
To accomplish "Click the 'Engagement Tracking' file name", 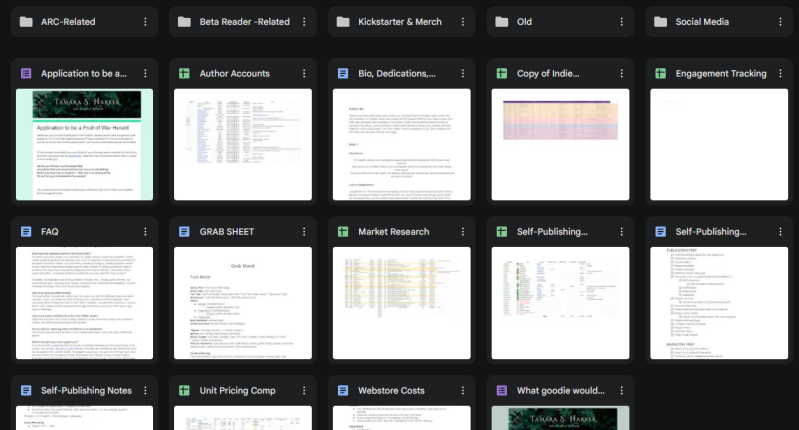I will click(x=721, y=73).
